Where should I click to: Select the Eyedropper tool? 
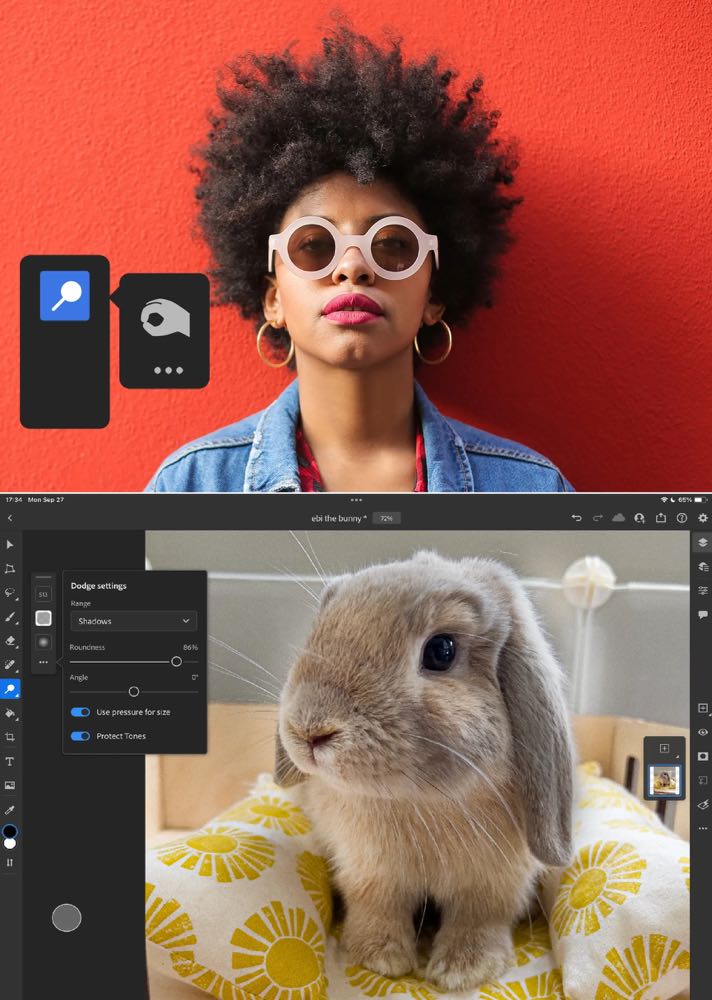tap(10, 809)
